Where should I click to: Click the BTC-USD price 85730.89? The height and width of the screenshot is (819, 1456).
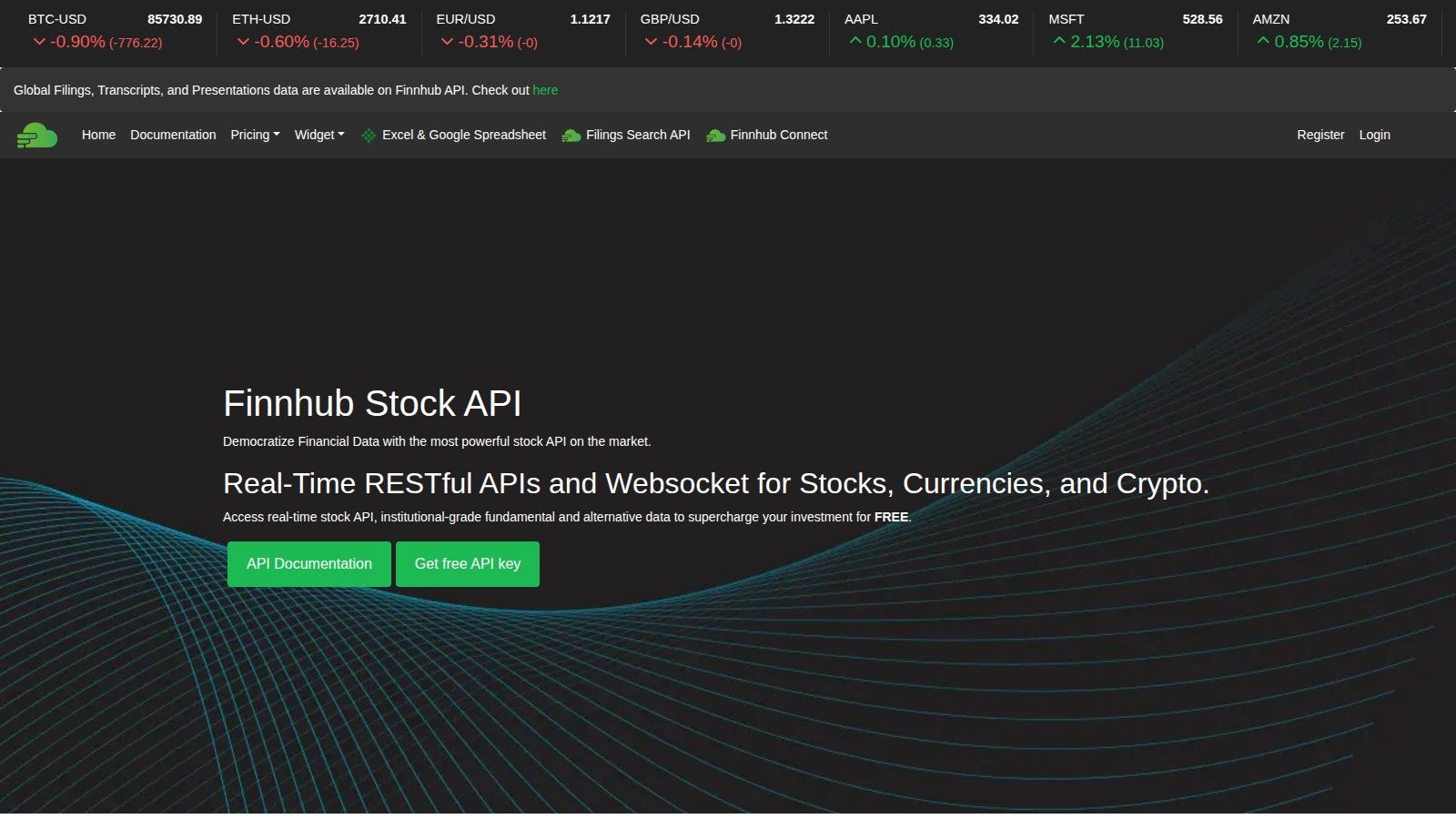pos(175,19)
